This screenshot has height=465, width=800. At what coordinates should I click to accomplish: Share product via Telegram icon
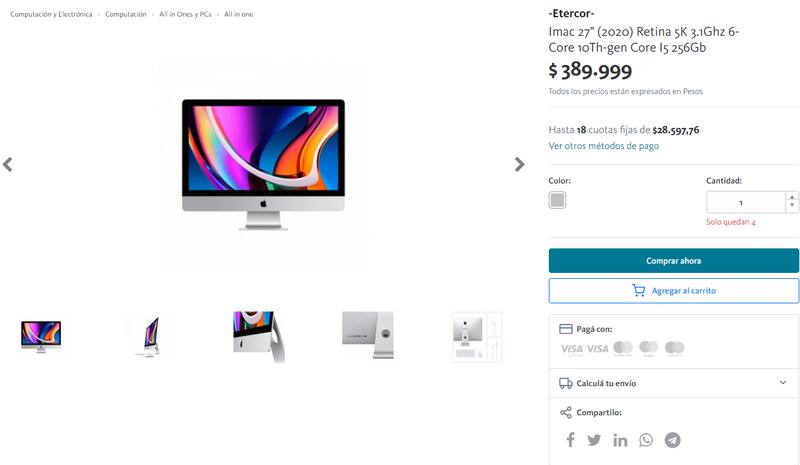pos(672,440)
